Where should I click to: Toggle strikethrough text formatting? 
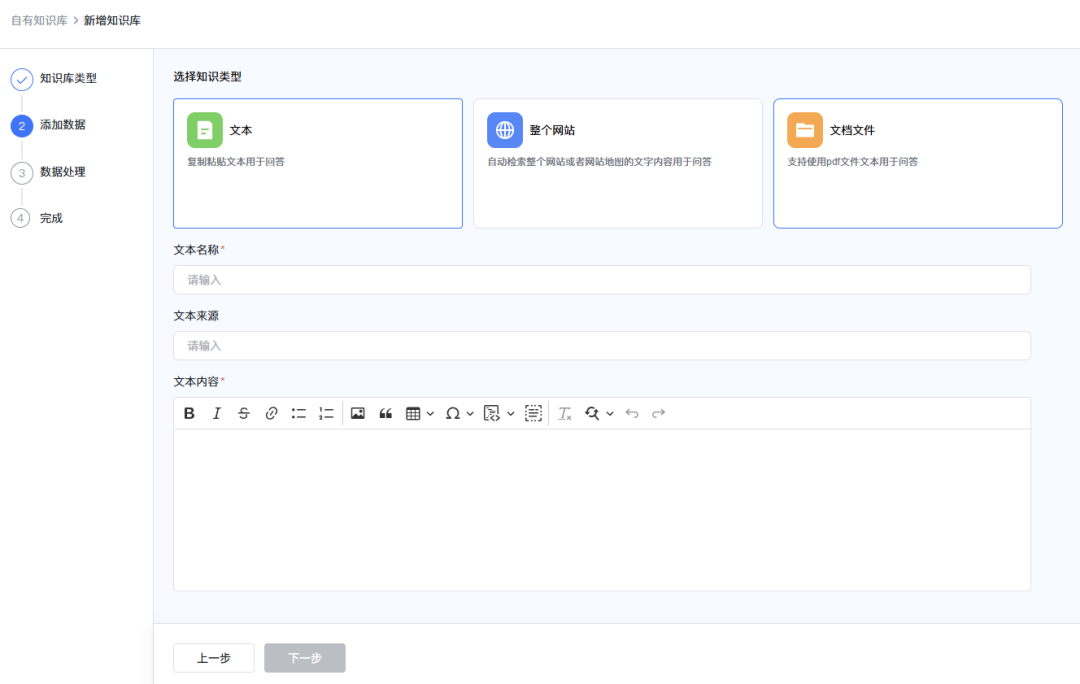[244, 413]
